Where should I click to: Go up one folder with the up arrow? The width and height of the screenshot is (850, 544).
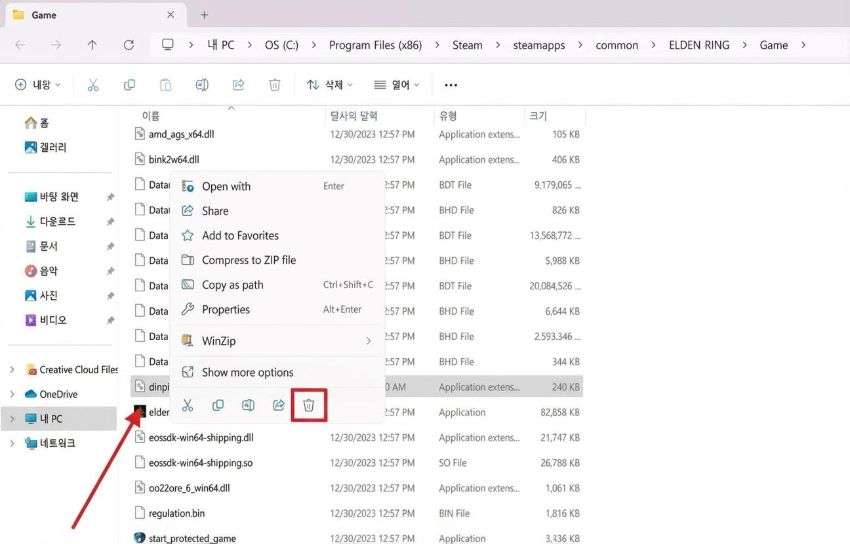click(92, 45)
